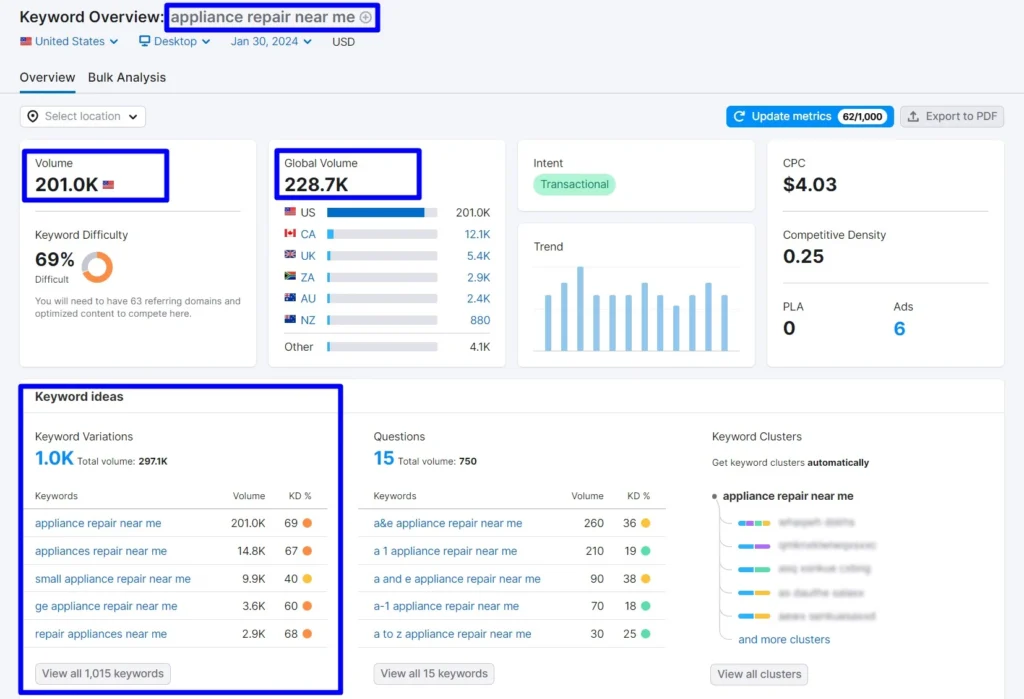The image size is (1024, 699).
Task: Switch to the Overview tab
Action: pyautogui.click(x=47, y=77)
